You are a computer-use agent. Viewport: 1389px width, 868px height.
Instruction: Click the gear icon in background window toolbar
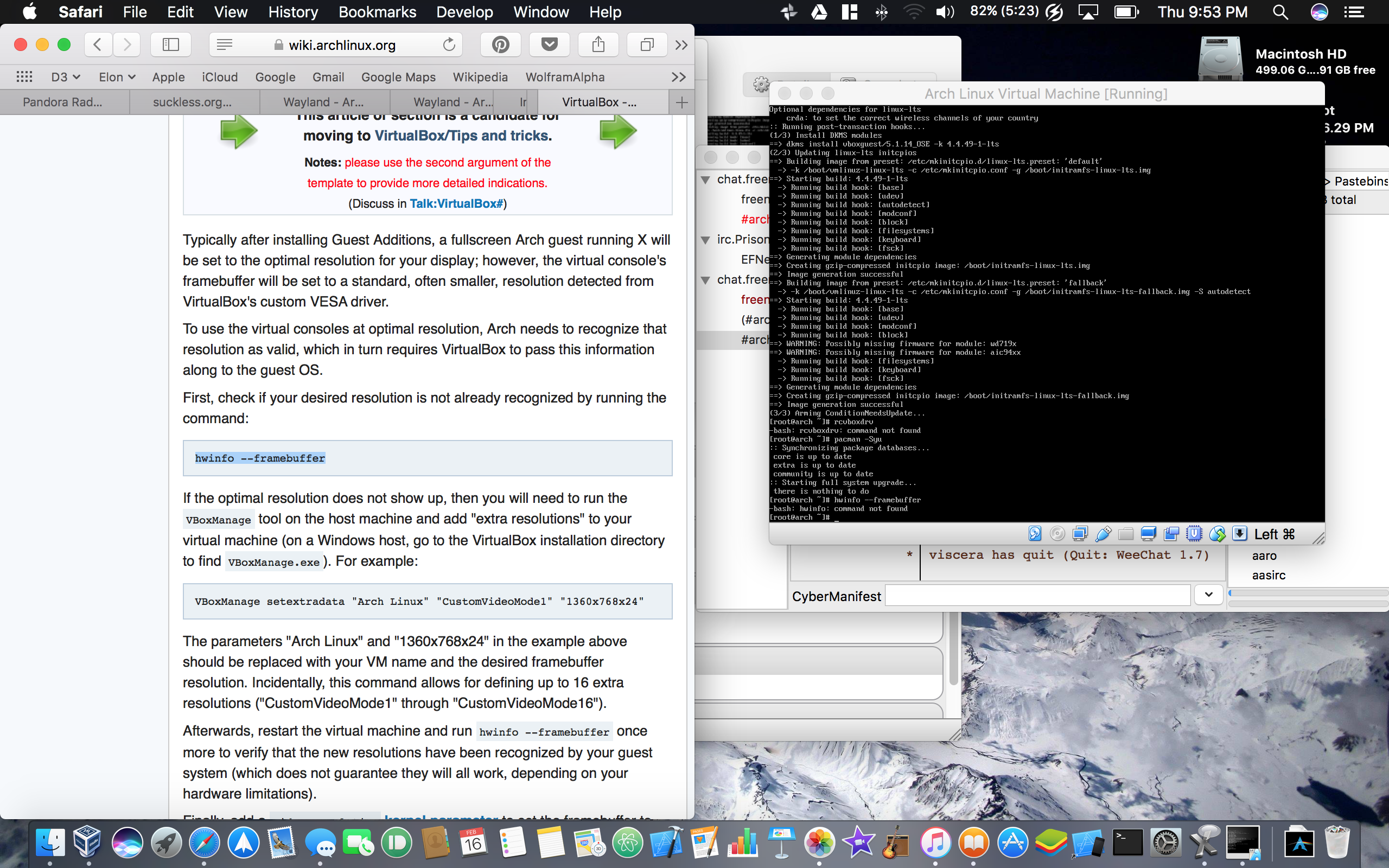click(x=761, y=85)
